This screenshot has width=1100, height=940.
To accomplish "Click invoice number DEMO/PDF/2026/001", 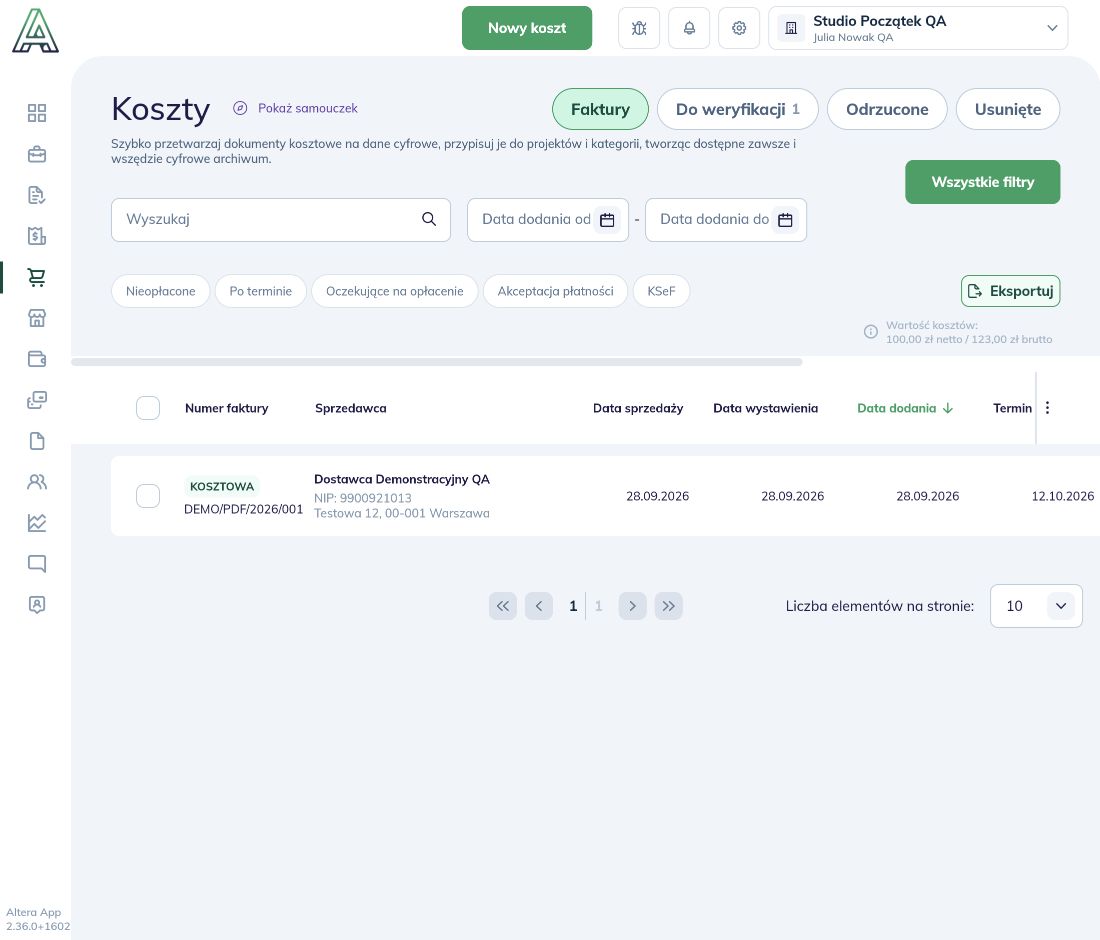I will 243,509.
